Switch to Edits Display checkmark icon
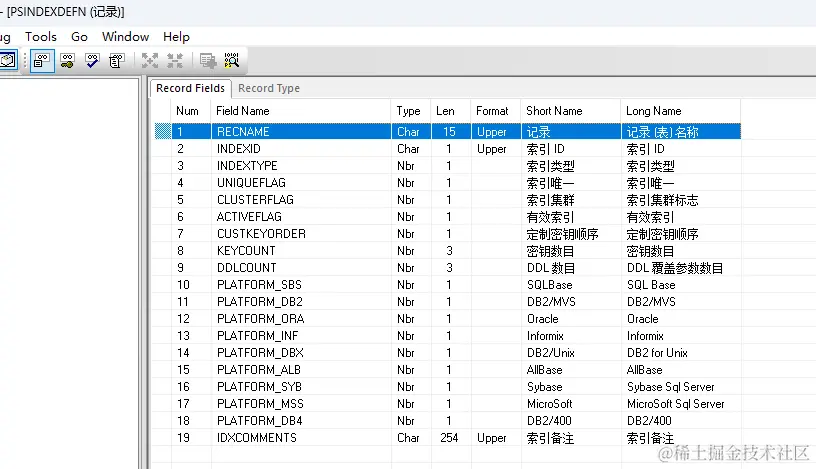This screenshot has height=469, width=816. pos(92,61)
